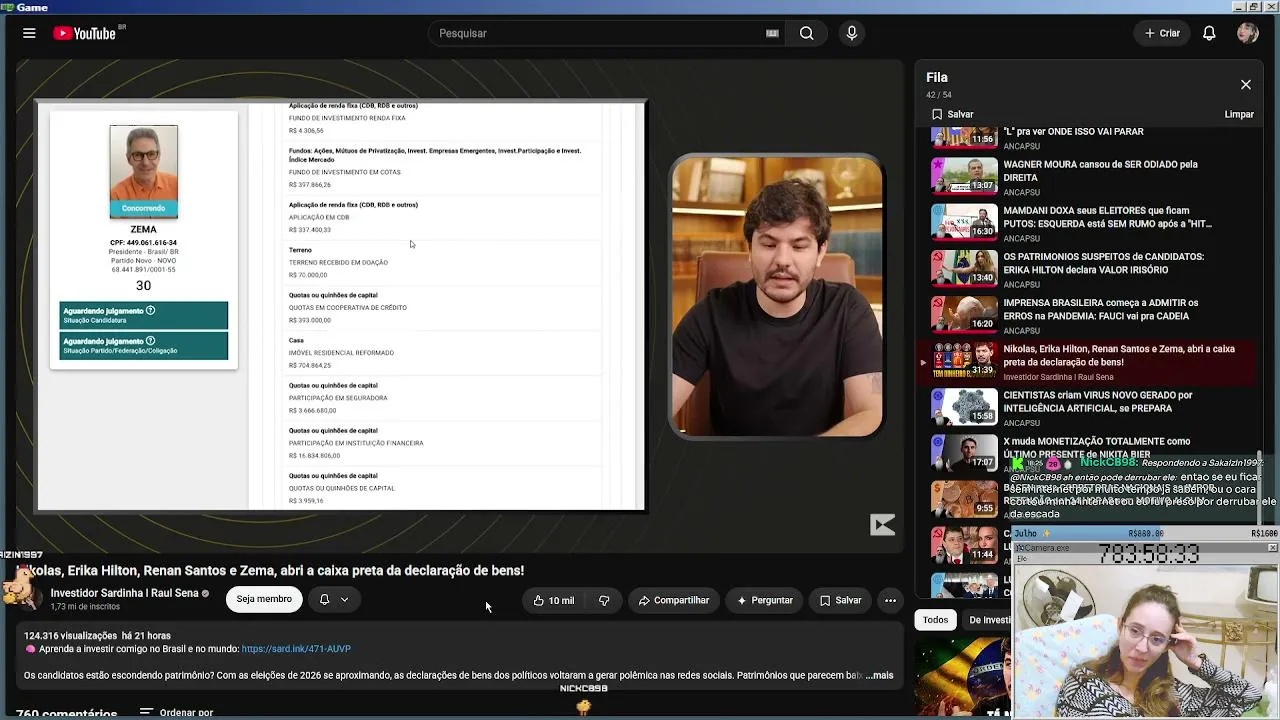Clear the queue with Limpar
The width and height of the screenshot is (1280, 720).
pos(1239,114)
